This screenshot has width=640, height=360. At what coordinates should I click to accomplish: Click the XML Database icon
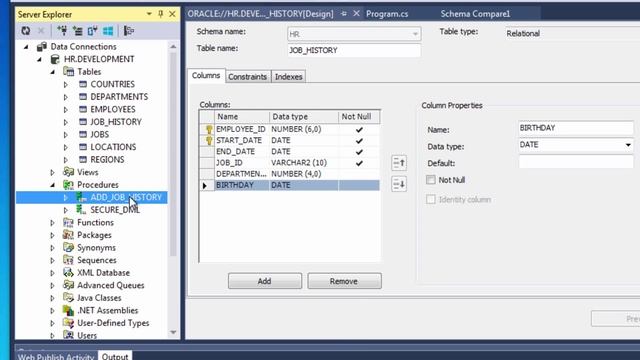click(x=68, y=273)
